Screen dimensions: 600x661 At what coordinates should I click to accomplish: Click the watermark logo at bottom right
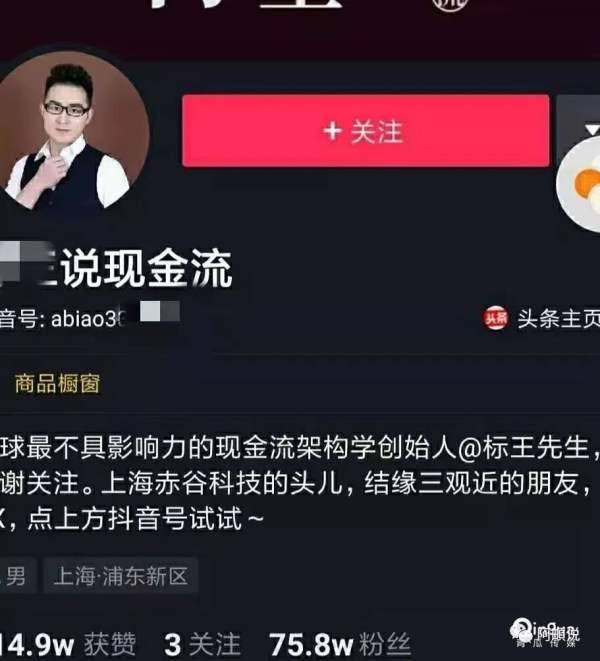tap(545, 634)
